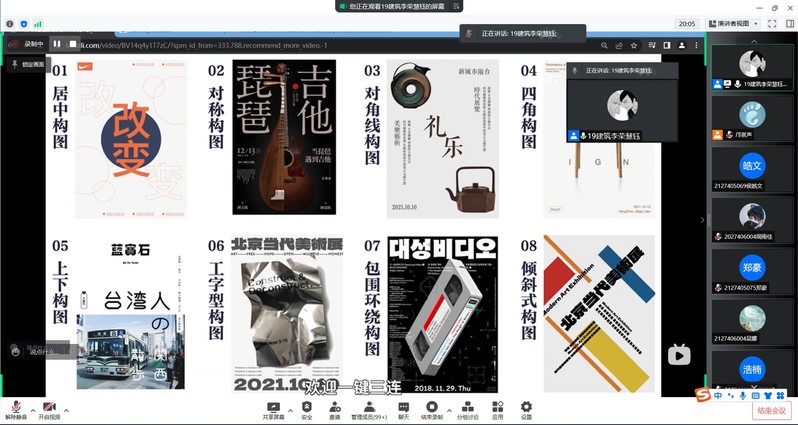Unmute the microphone (解除静音)

click(15, 407)
